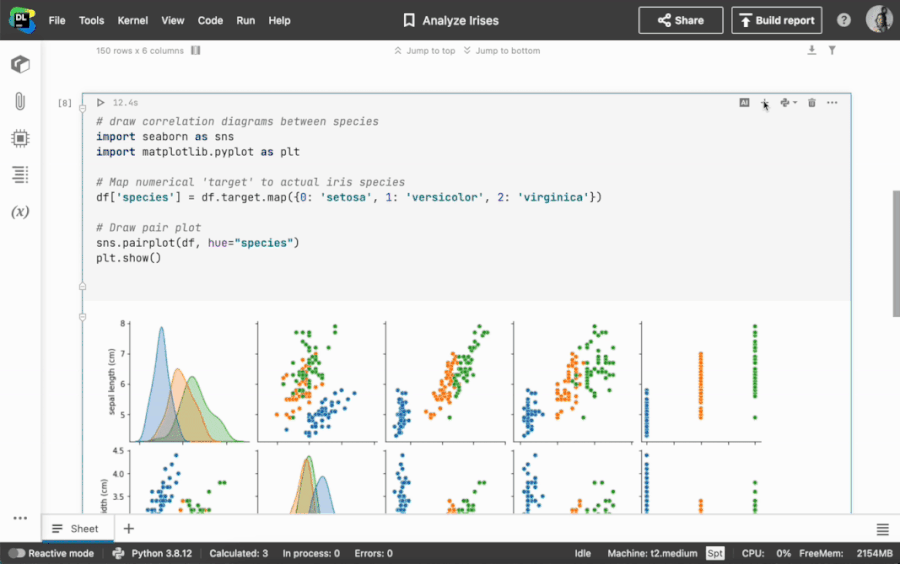The image size is (900, 564).
Task: Click the filter funnel icon
Action: click(x=832, y=50)
